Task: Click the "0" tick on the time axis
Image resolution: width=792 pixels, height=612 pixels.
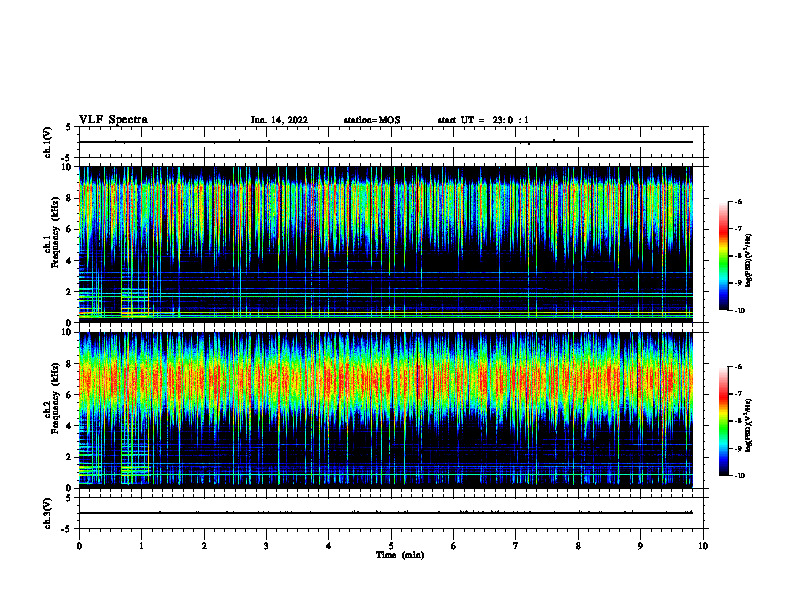Action: [x=79, y=546]
